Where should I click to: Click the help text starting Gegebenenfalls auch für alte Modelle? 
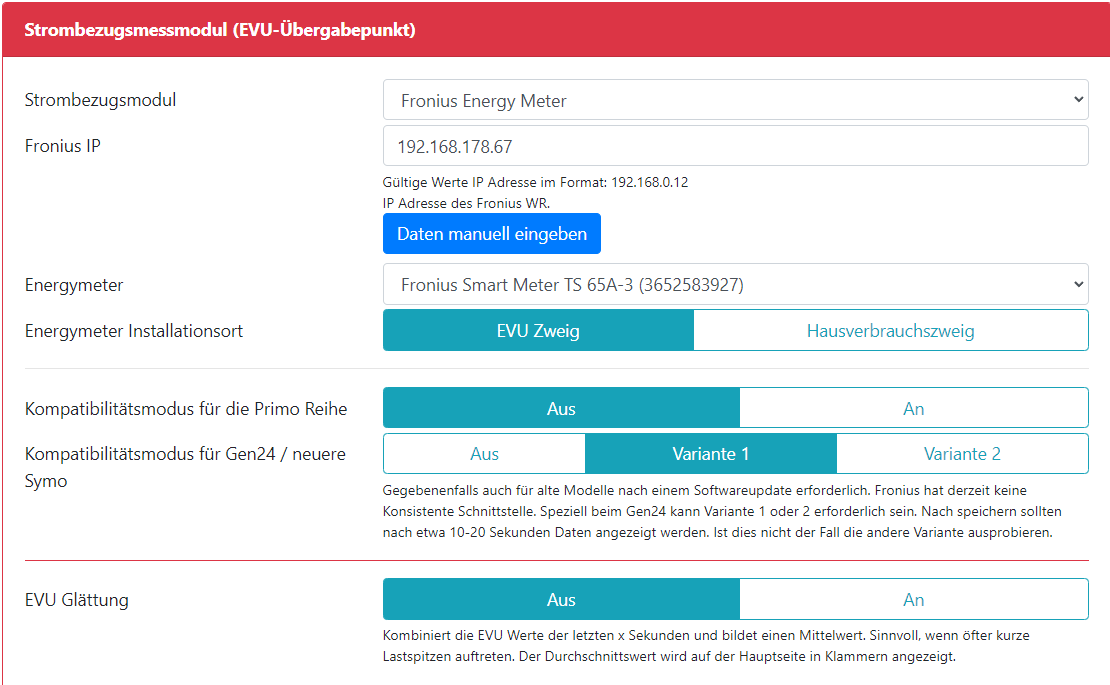point(722,511)
